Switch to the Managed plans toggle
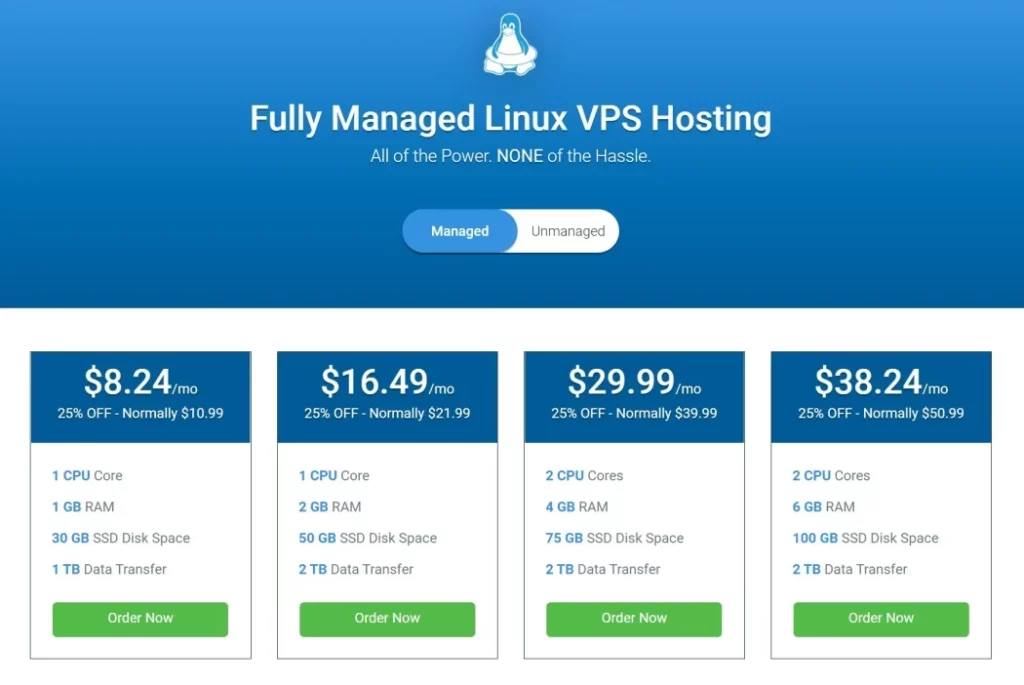The width and height of the screenshot is (1024, 685). (460, 231)
